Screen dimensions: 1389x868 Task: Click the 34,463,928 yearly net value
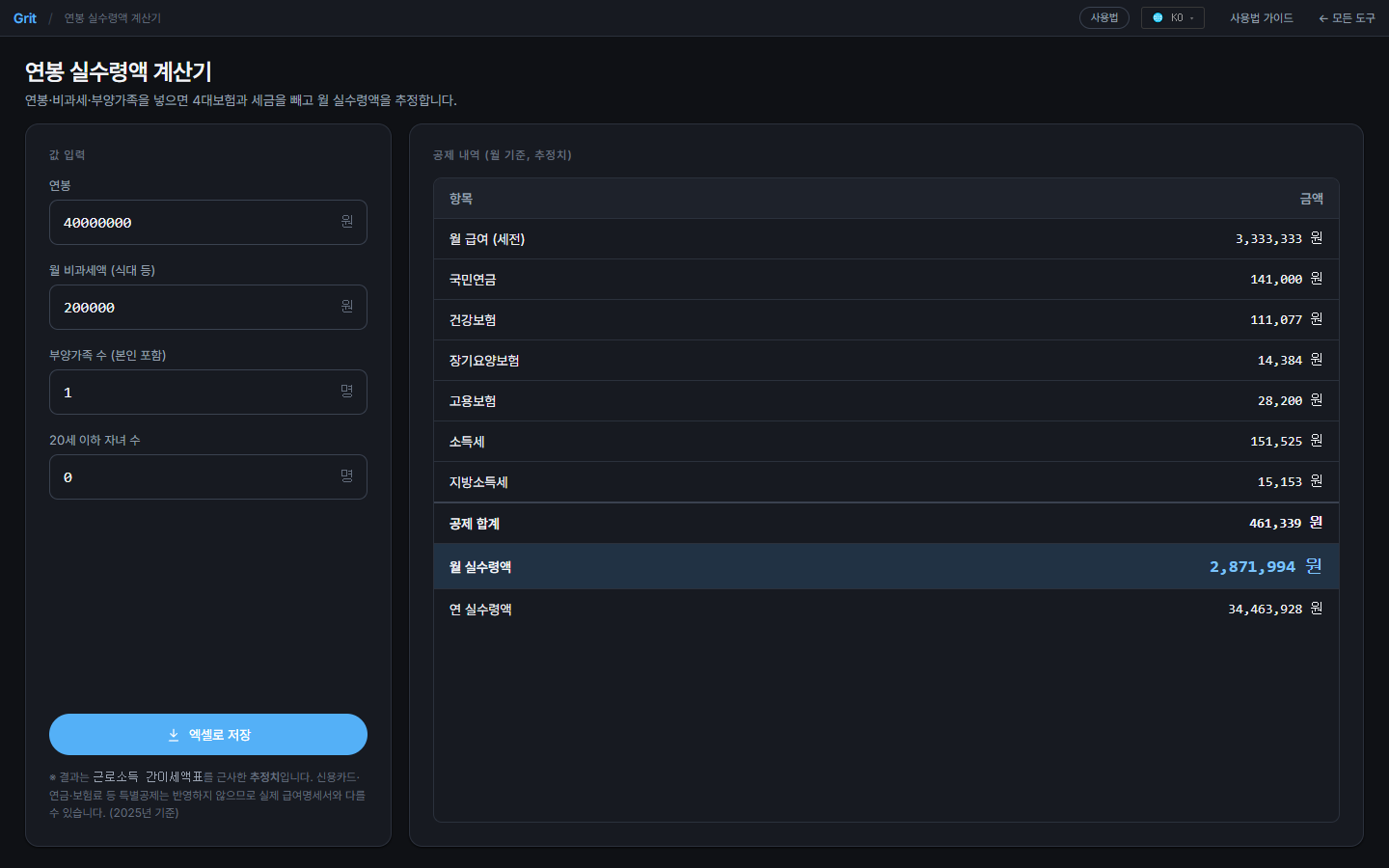(1265, 610)
